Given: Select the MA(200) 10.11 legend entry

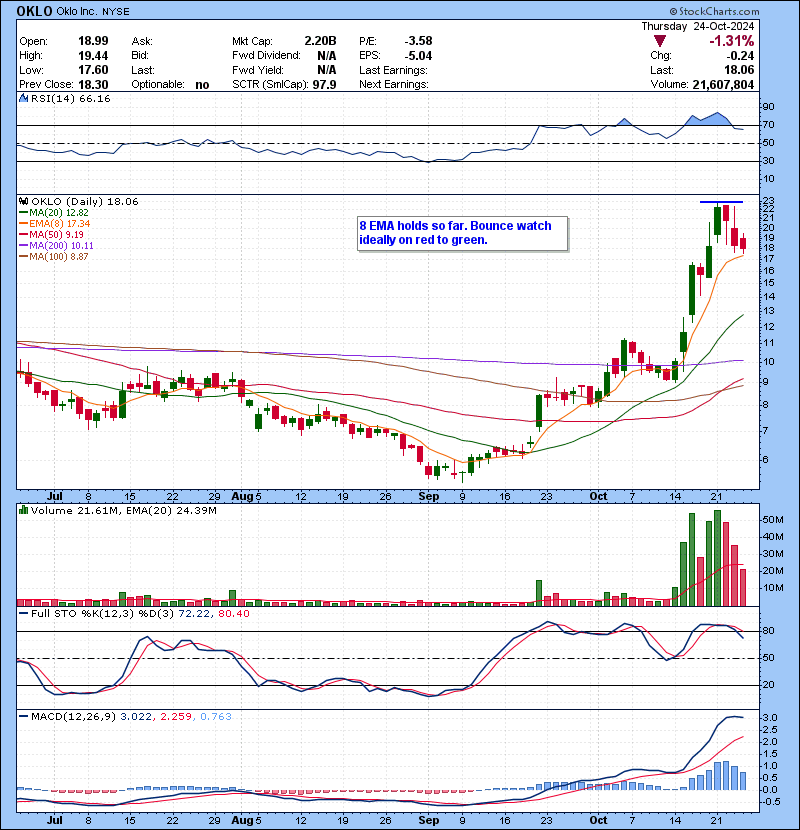Looking at the screenshot, I should click(56, 246).
